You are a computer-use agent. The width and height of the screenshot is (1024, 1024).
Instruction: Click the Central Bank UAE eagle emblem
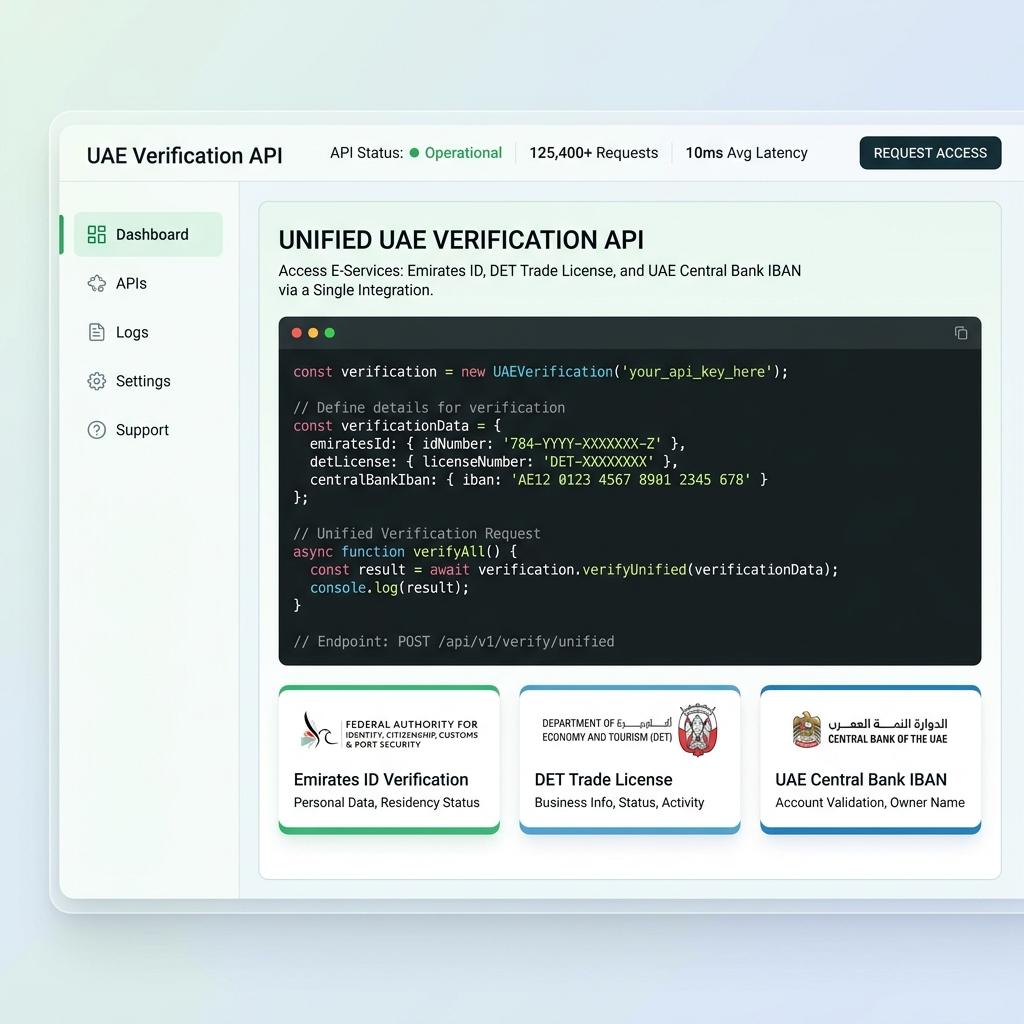807,729
